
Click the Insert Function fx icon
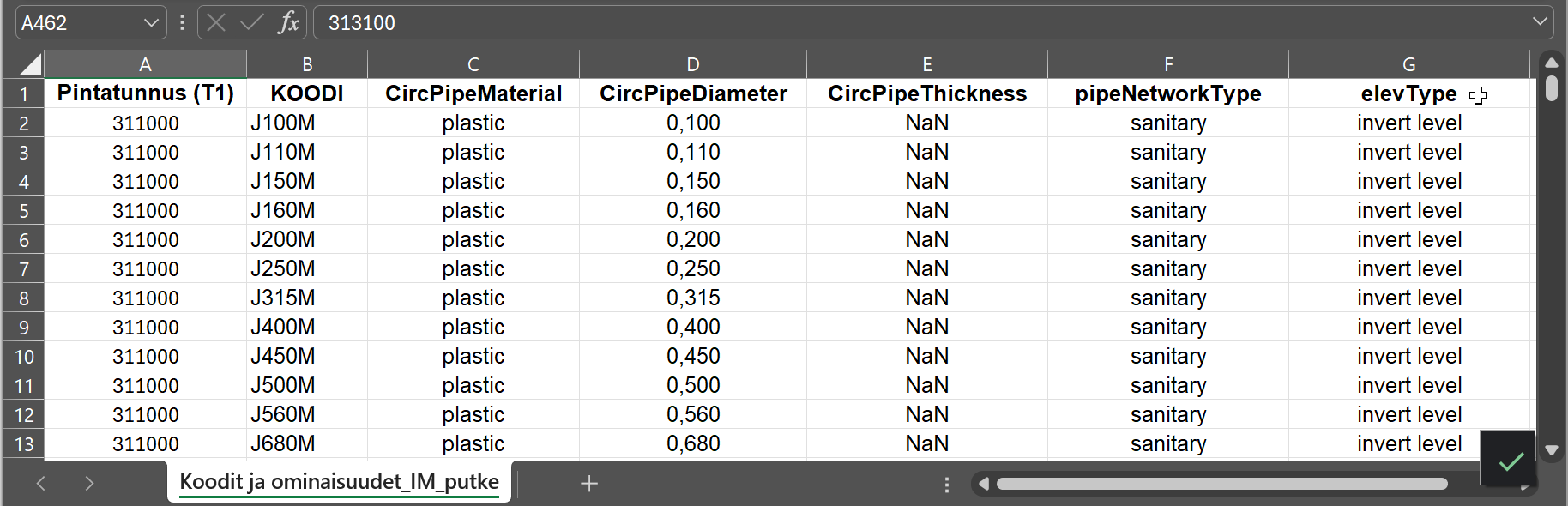coord(288,23)
